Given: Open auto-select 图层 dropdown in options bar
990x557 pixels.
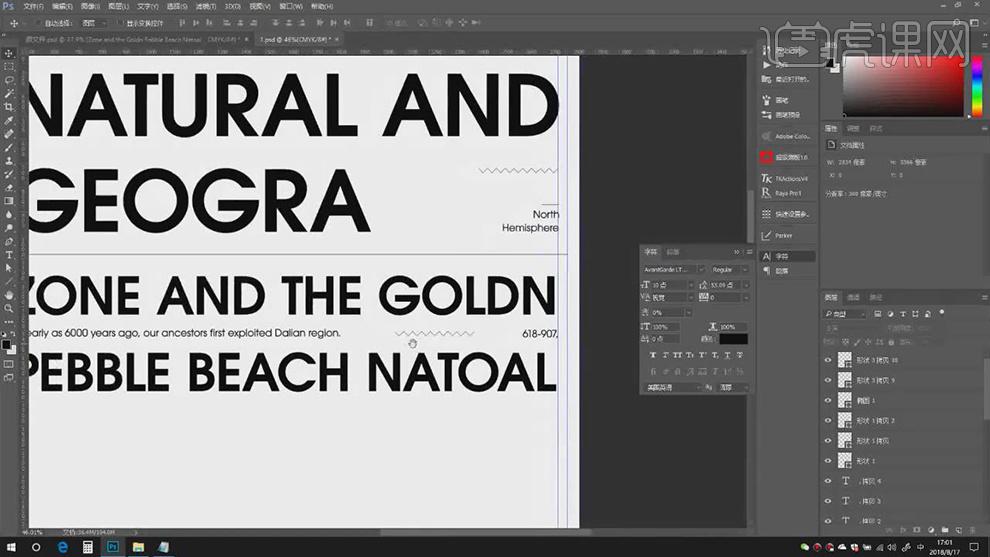Looking at the screenshot, I should pos(94,23).
